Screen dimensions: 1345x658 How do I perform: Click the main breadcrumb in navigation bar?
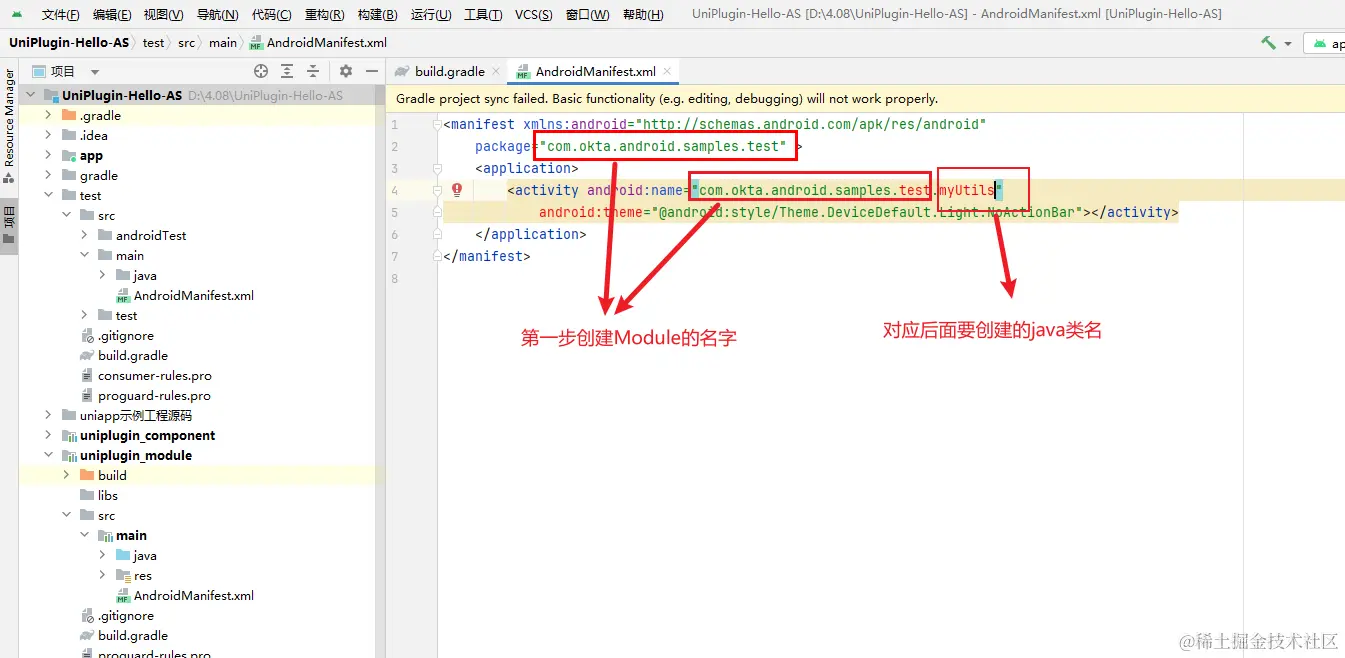223,43
